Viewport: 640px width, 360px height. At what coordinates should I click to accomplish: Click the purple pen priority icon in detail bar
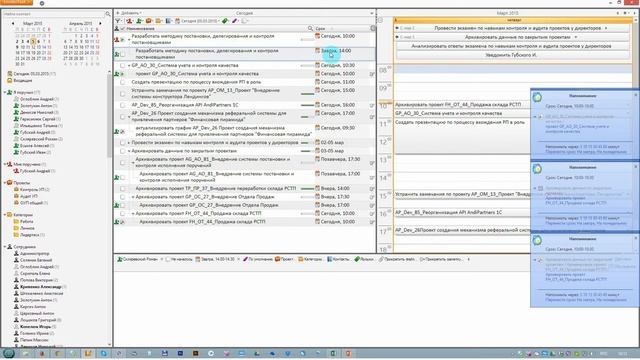click(245, 259)
